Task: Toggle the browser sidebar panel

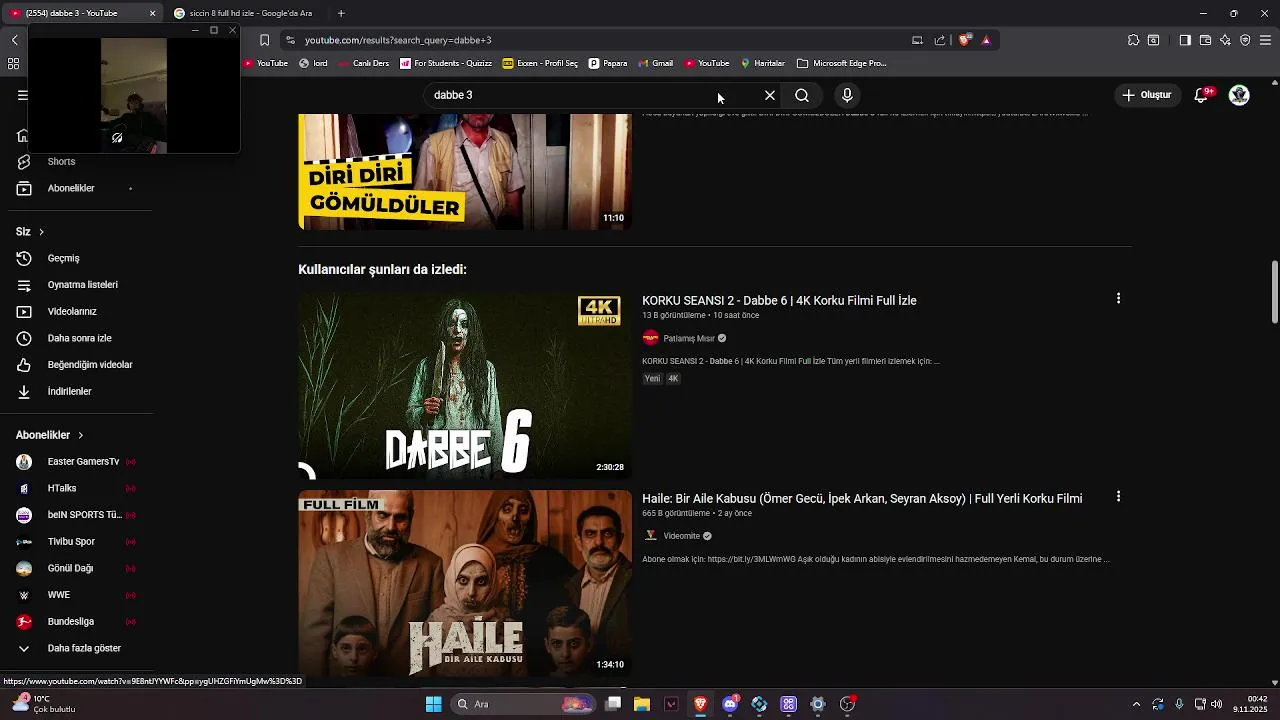Action: 1184,40
